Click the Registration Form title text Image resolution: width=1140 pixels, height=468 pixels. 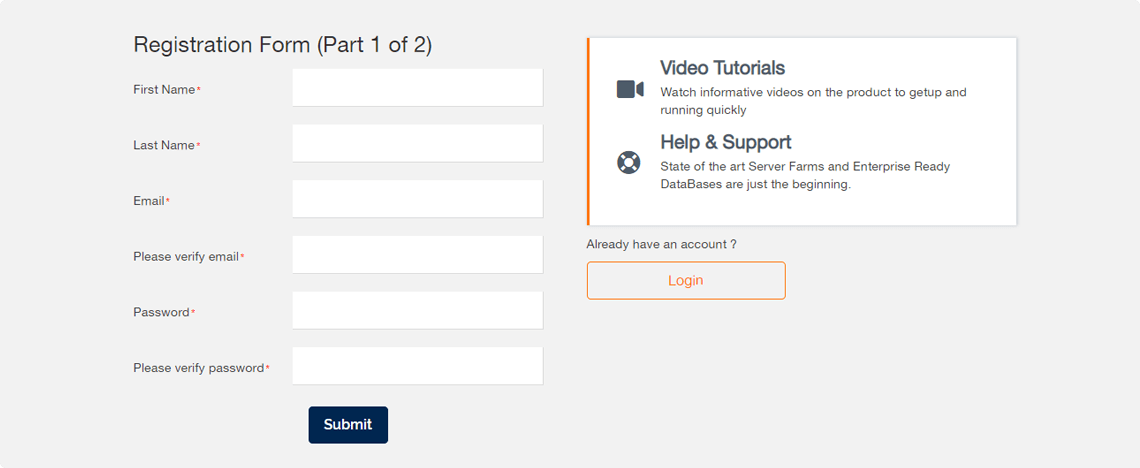pos(282,45)
